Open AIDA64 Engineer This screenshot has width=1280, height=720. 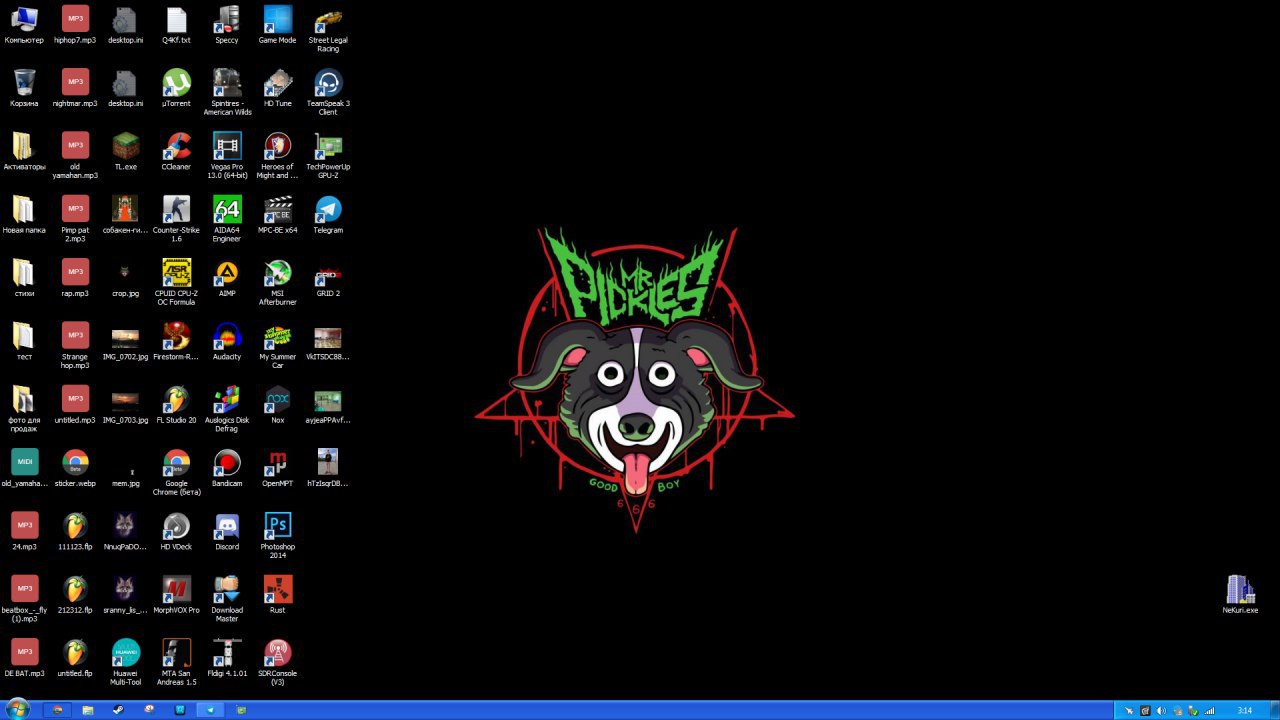[227, 219]
